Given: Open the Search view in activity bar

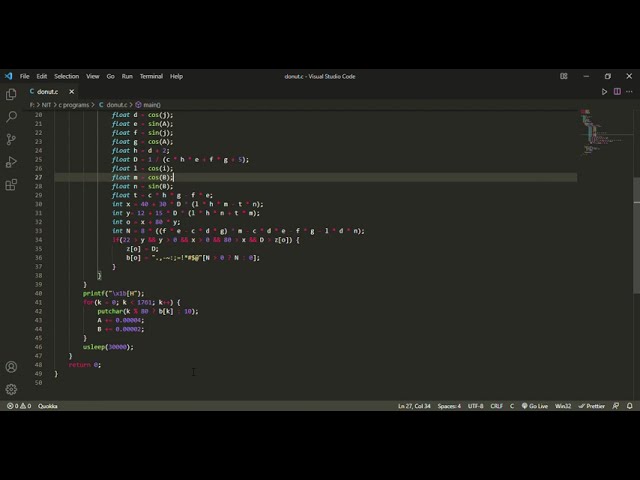Looking at the screenshot, I should click(x=11, y=117).
